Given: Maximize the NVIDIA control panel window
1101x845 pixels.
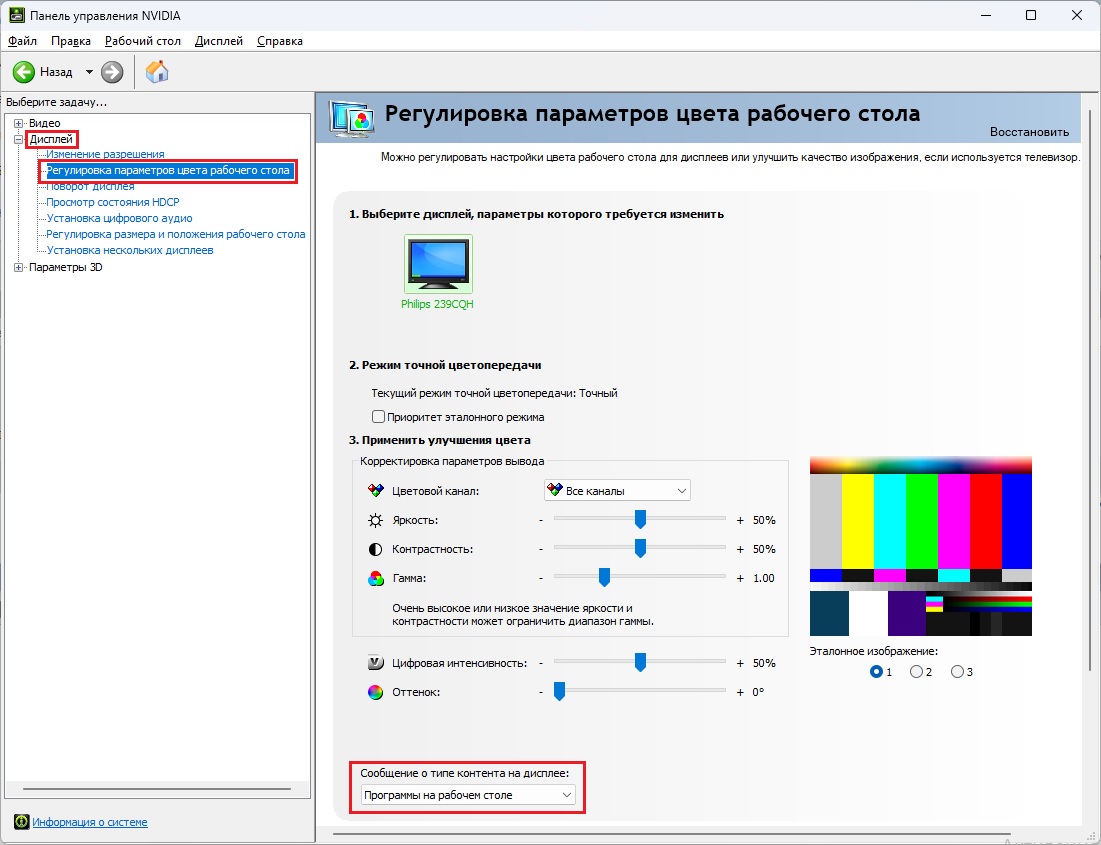Looking at the screenshot, I should pyautogui.click(x=1031, y=15).
